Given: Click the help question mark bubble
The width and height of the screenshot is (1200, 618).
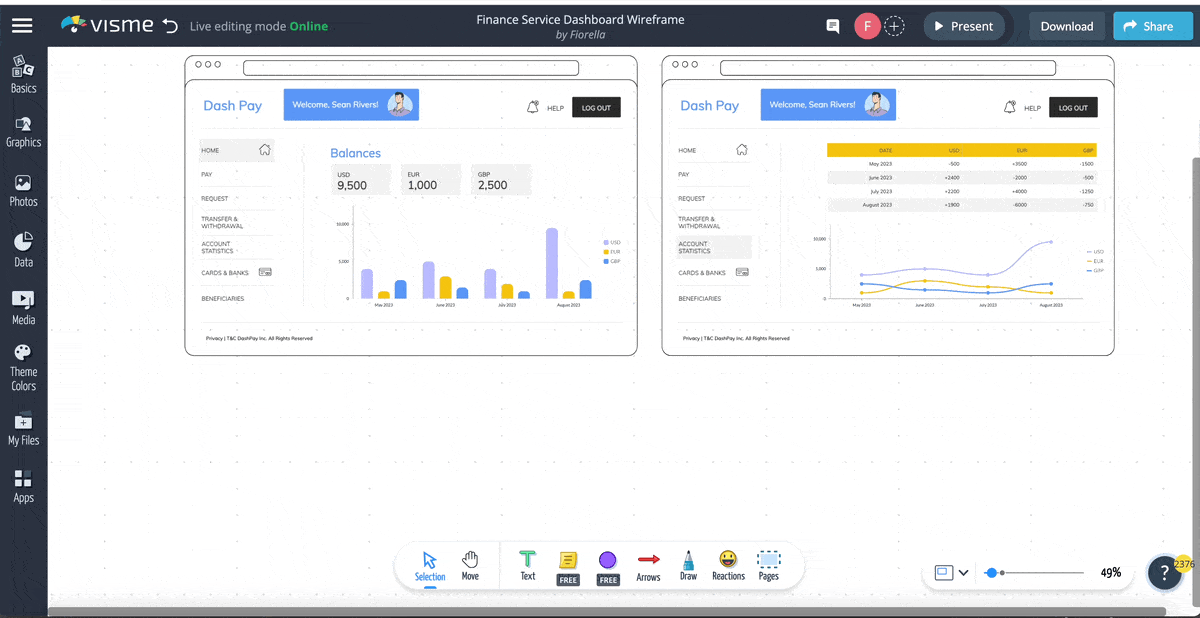Looking at the screenshot, I should click(x=1164, y=573).
